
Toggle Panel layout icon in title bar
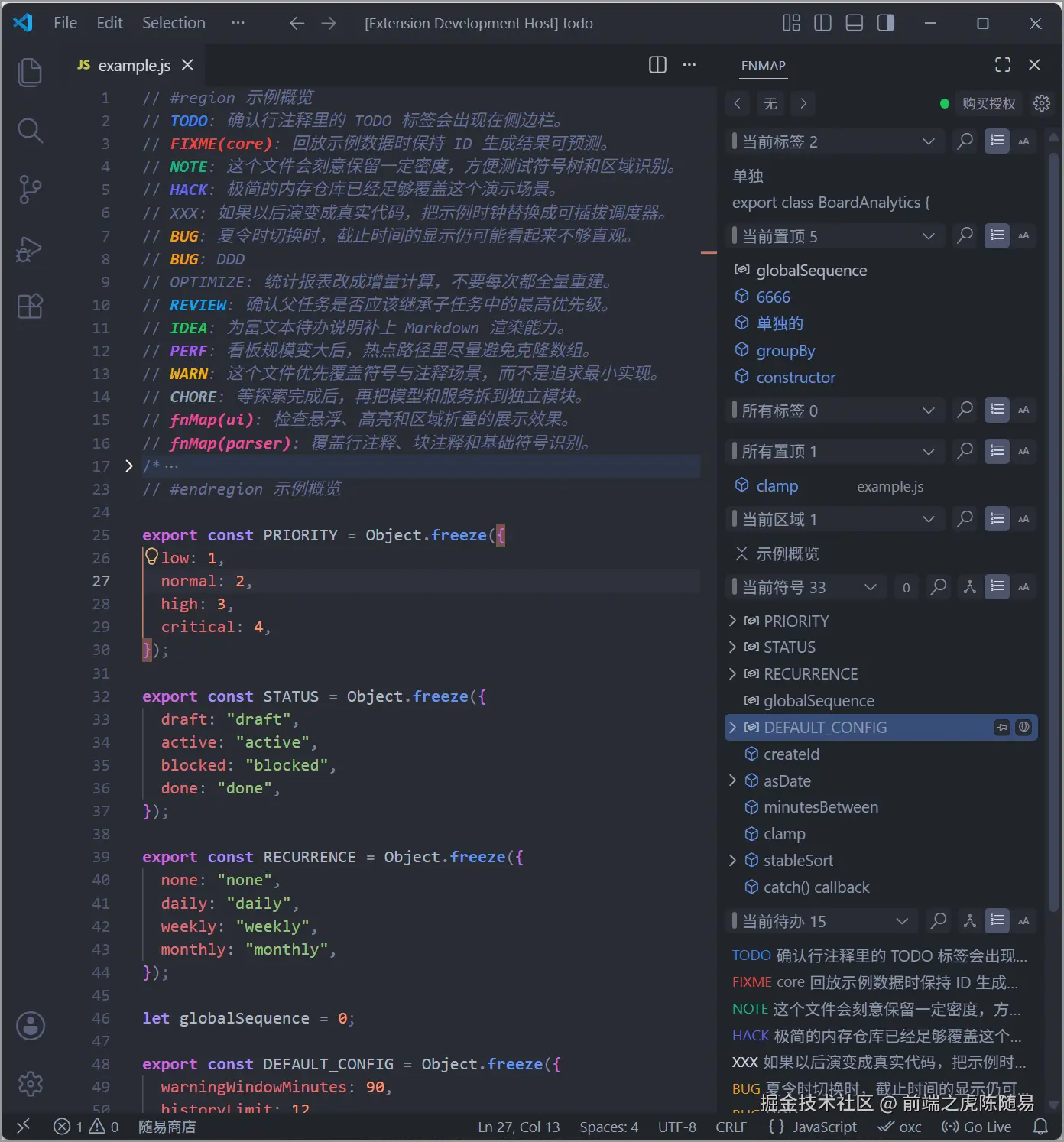855,23
